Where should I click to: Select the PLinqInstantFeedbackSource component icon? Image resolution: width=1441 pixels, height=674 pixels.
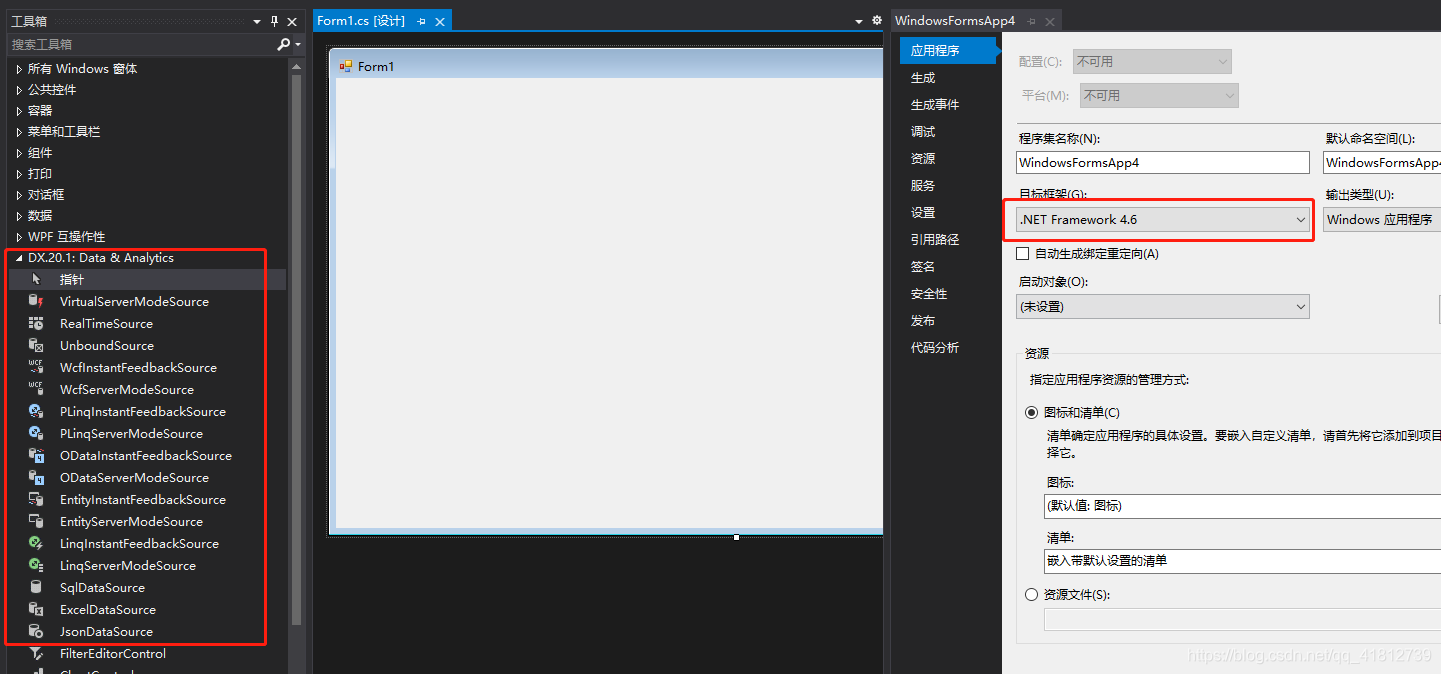[x=36, y=411]
